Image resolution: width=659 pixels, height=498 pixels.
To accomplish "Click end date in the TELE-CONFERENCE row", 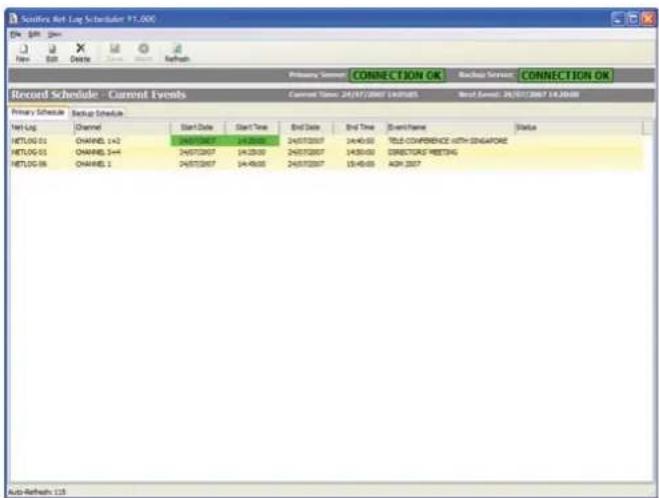I will [306, 141].
